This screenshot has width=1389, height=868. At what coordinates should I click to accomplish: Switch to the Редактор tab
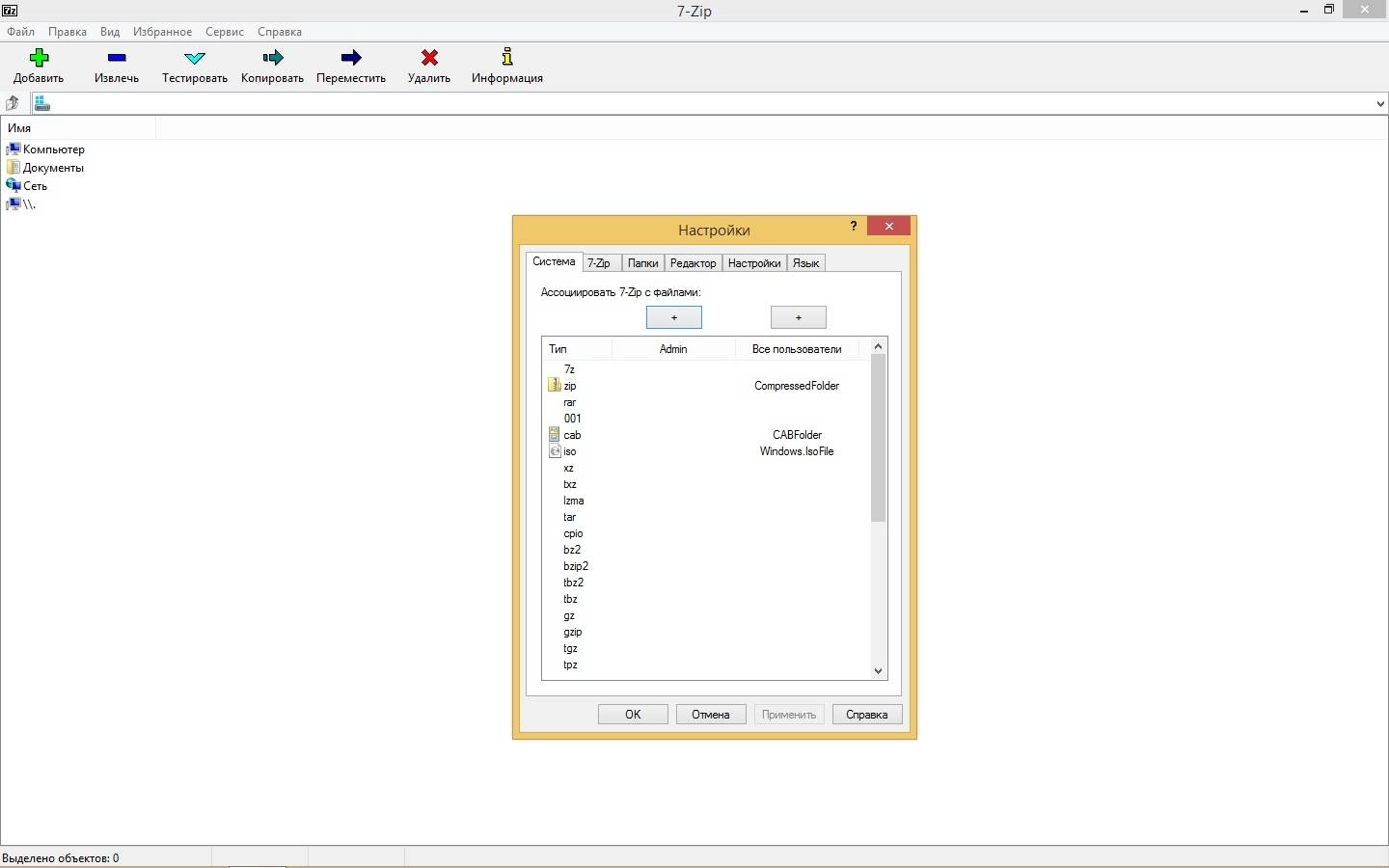[694, 263]
